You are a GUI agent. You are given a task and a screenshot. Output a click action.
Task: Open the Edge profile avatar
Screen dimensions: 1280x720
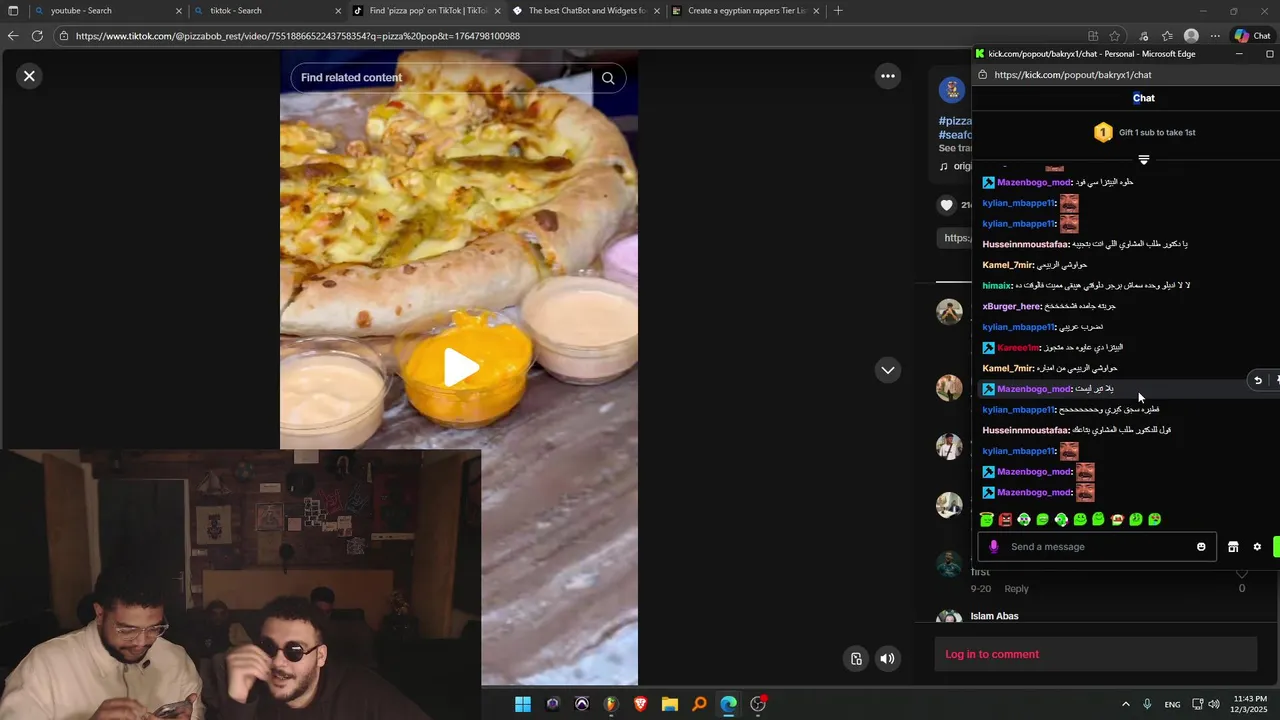[x=1191, y=36]
